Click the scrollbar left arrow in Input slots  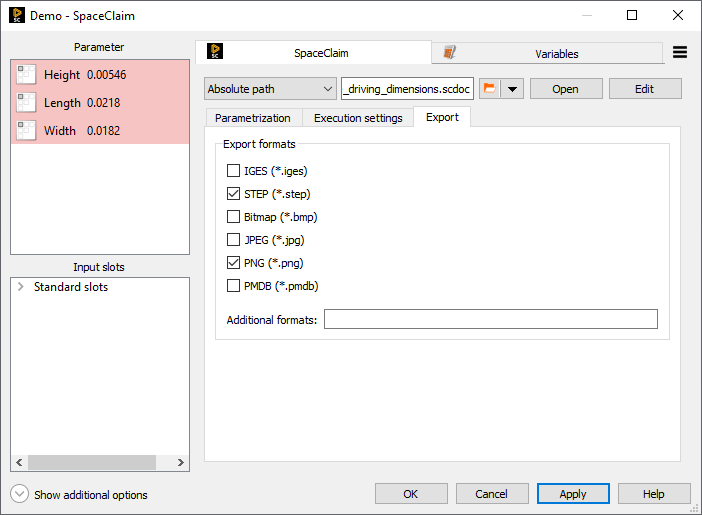(x=19, y=462)
